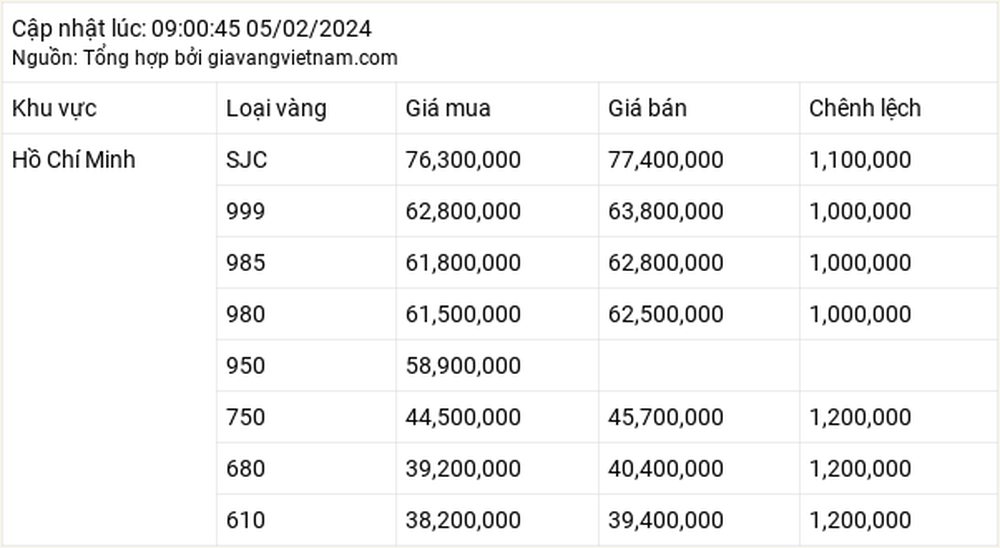The image size is (1000, 548).
Task: Click 985 buy price 61,800,000
Action: click(463, 263)
